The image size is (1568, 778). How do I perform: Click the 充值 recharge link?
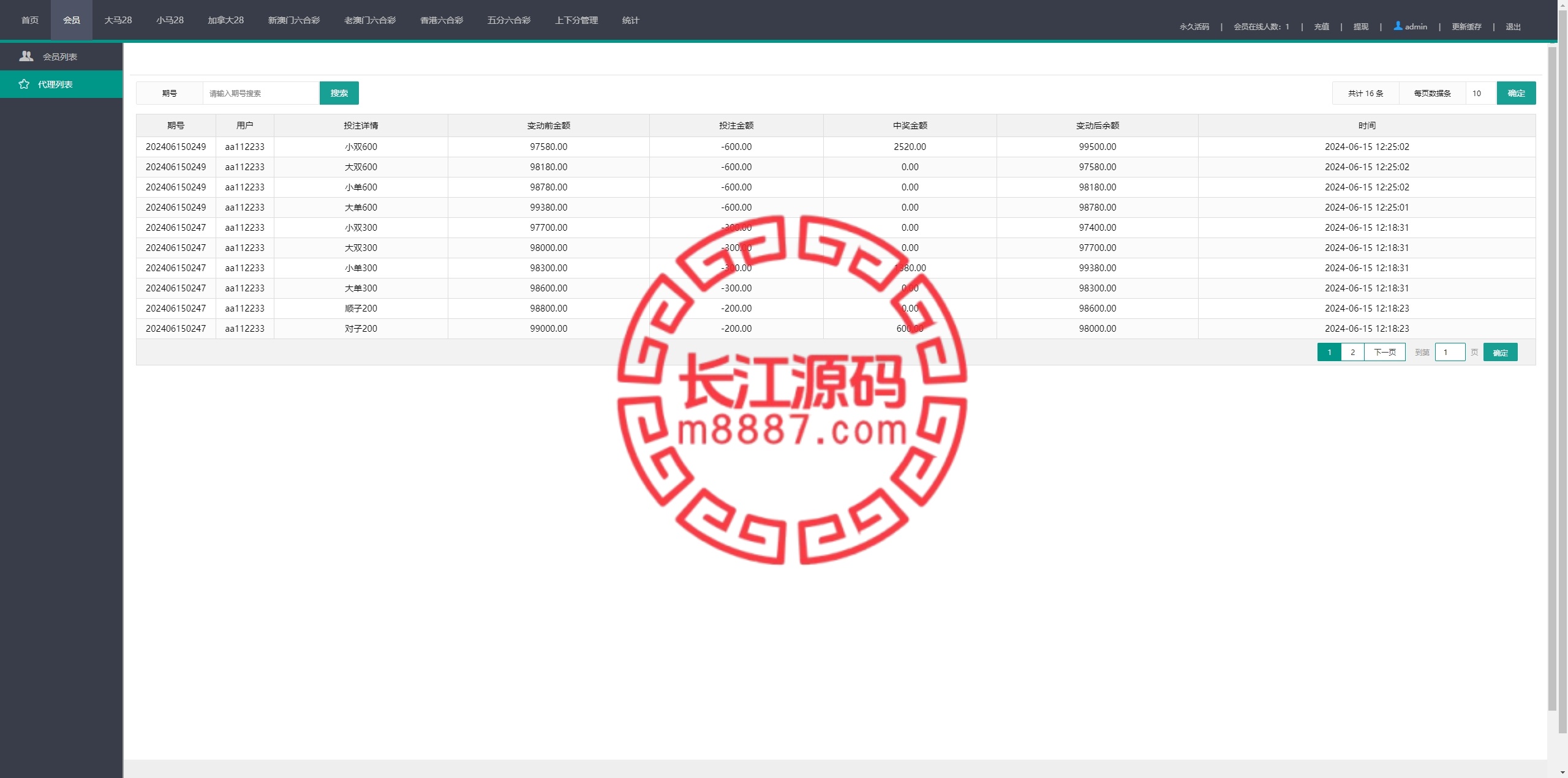(x=1322, y=26)
